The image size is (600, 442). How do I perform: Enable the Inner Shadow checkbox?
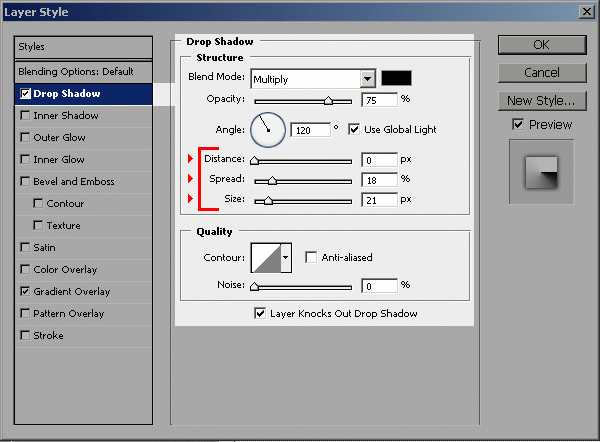point(25,115)
